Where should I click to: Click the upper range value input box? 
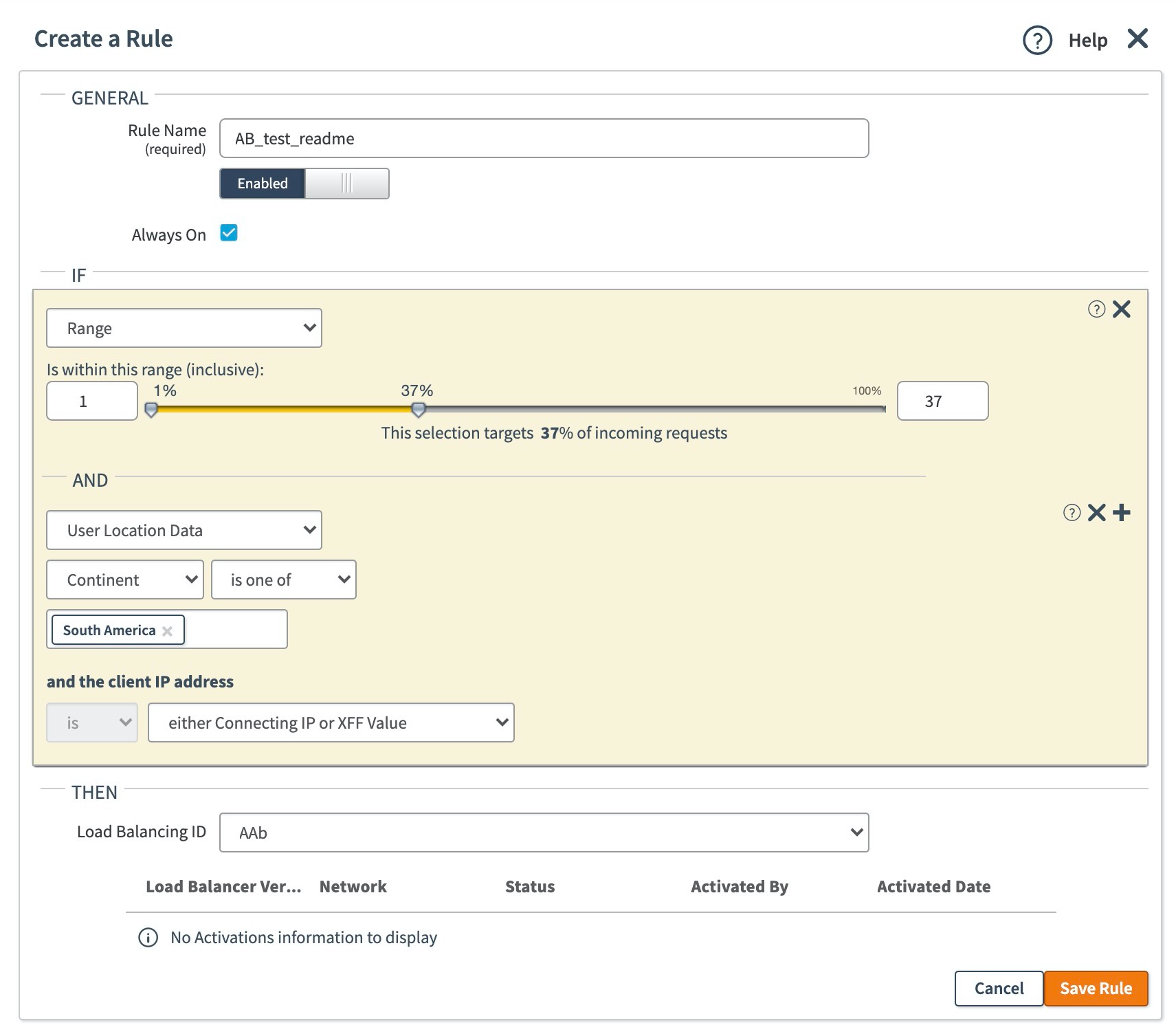(942, 401)
